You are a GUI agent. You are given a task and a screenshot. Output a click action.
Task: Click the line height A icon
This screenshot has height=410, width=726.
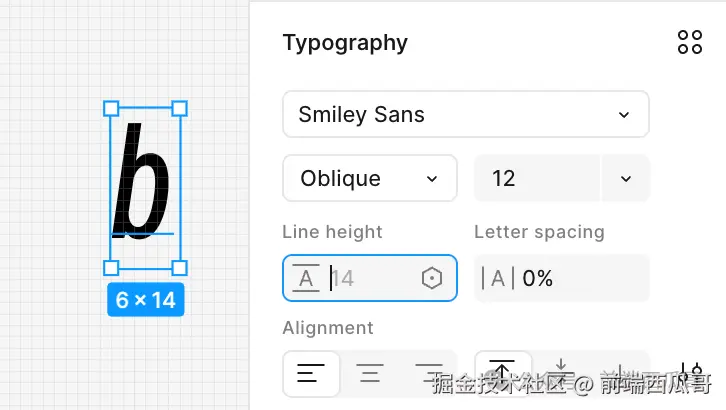tap(306, 278)
